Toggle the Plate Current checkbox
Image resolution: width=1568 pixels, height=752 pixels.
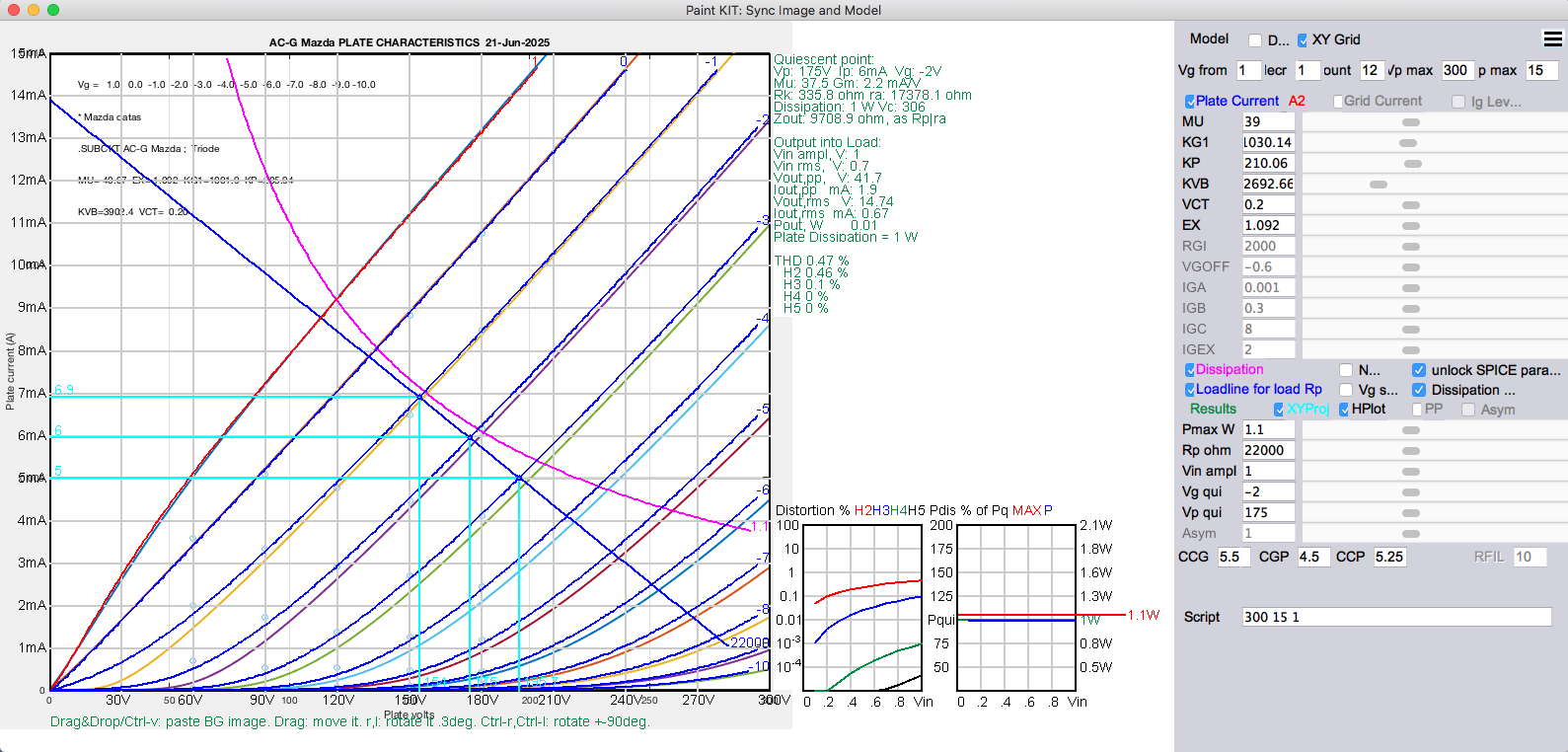1190,102
